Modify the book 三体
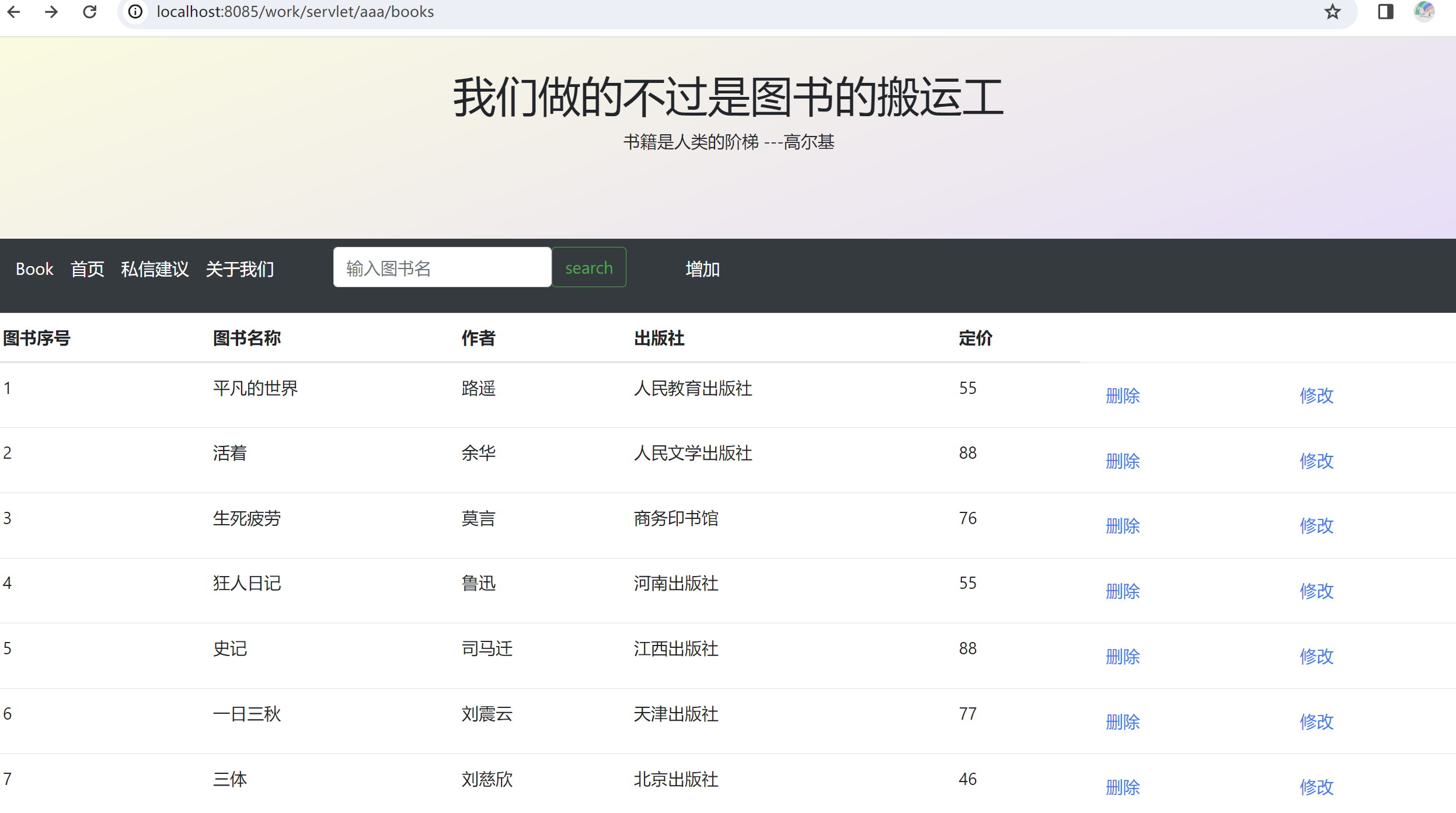Image resolution: width=1456 pixels, height=813 pixels. click(1316, 787)
